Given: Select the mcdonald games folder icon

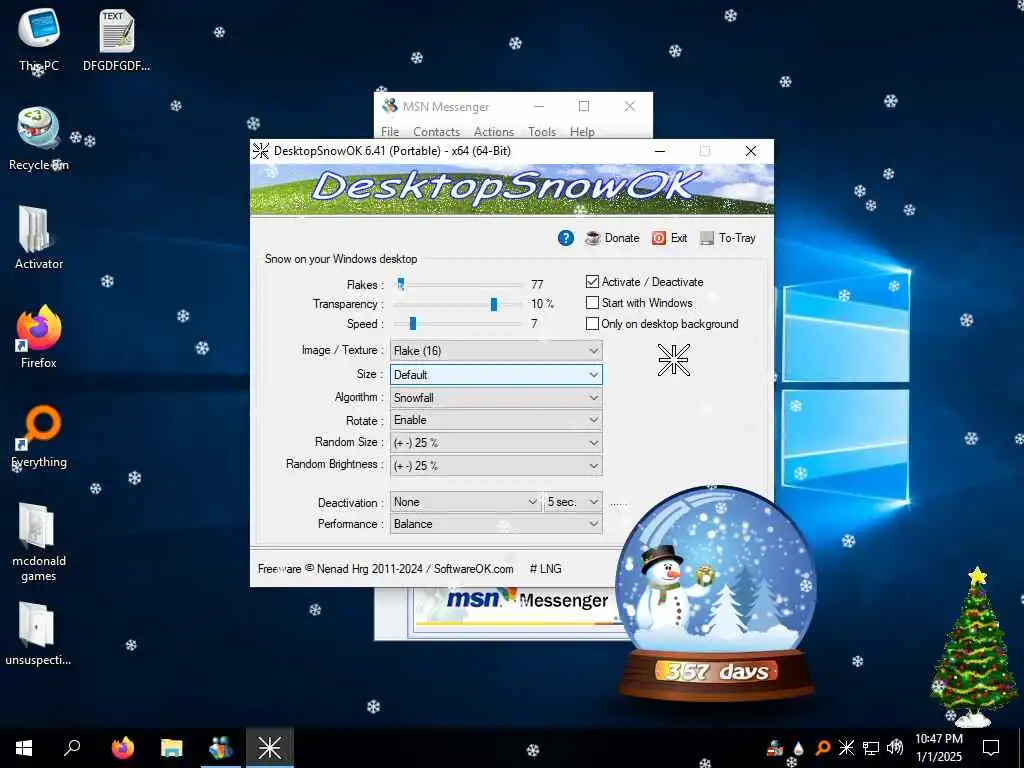Looking at the screenshot, I should click(x=39, y=542).
